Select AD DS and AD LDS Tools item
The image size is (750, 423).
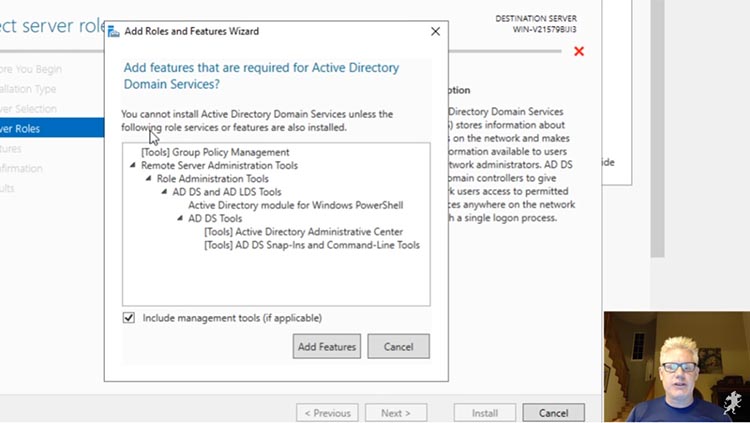pos(227,192)
